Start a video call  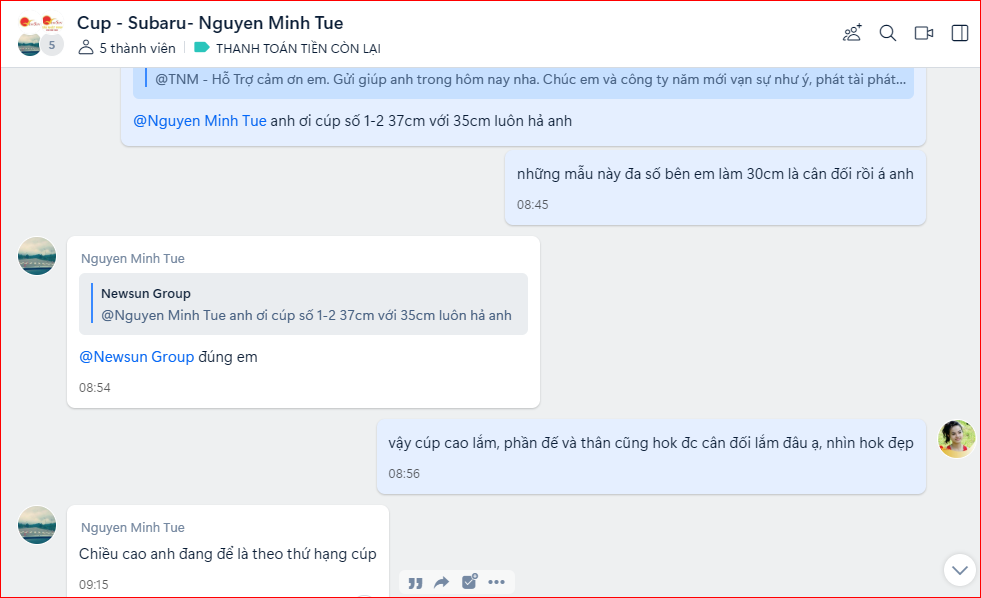[924, 33]
